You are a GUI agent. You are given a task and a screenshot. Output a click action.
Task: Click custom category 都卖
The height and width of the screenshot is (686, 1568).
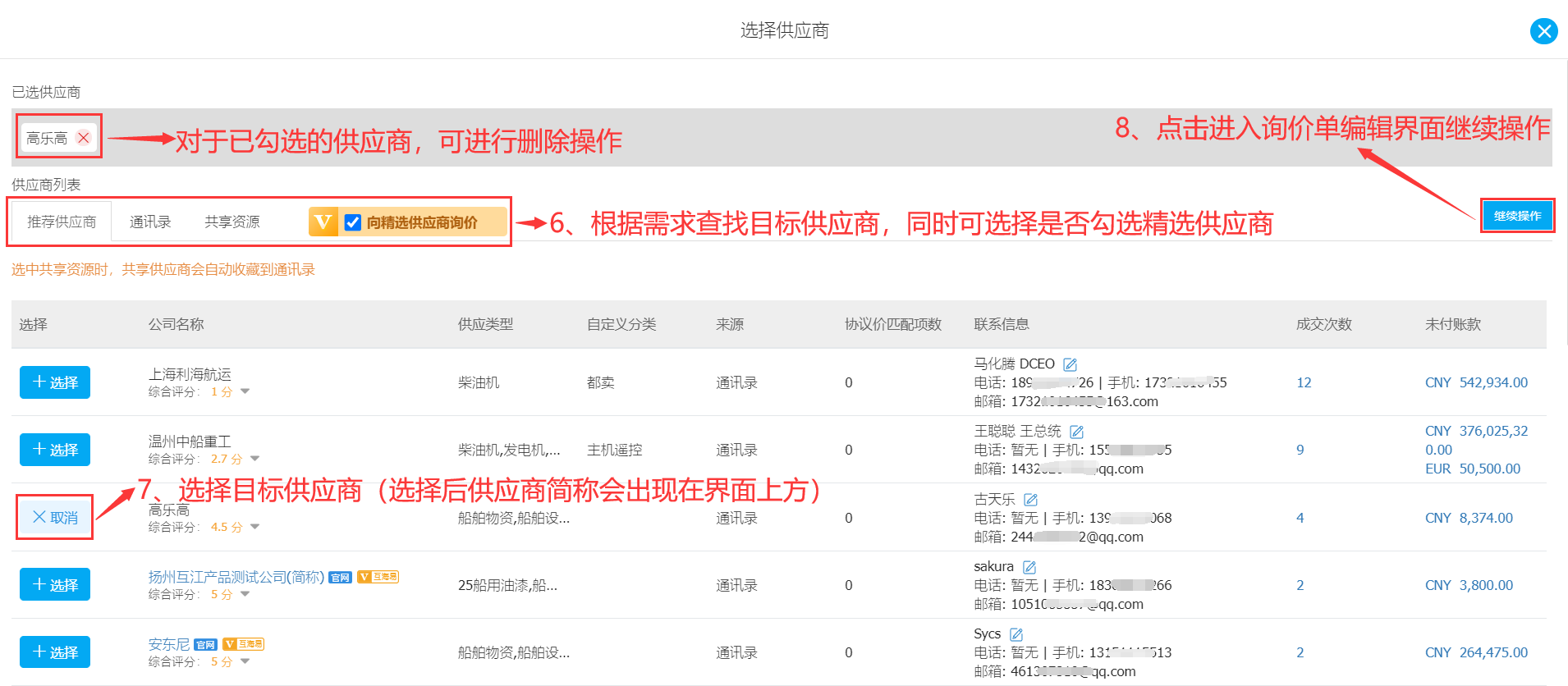click(x=600, y=382)
